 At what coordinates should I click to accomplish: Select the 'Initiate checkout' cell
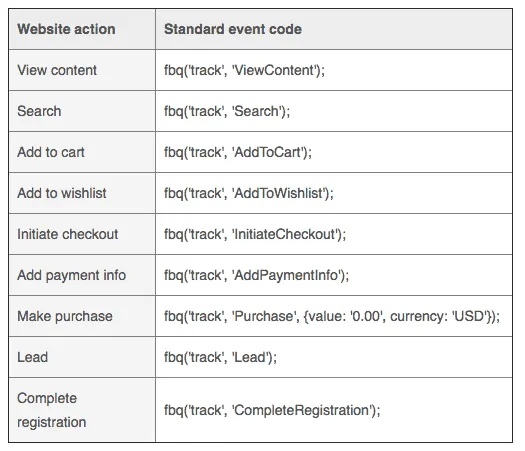tap(68, 234)
